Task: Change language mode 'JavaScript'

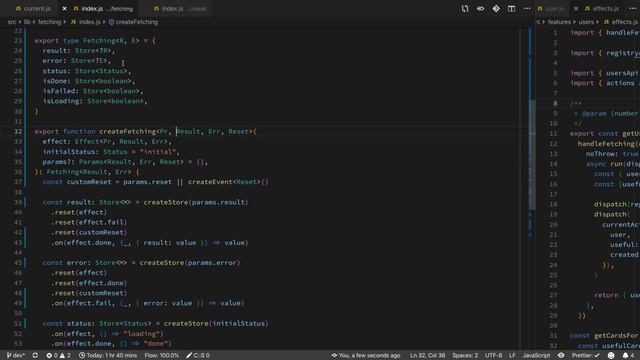Action: click(x=536, y=356)
